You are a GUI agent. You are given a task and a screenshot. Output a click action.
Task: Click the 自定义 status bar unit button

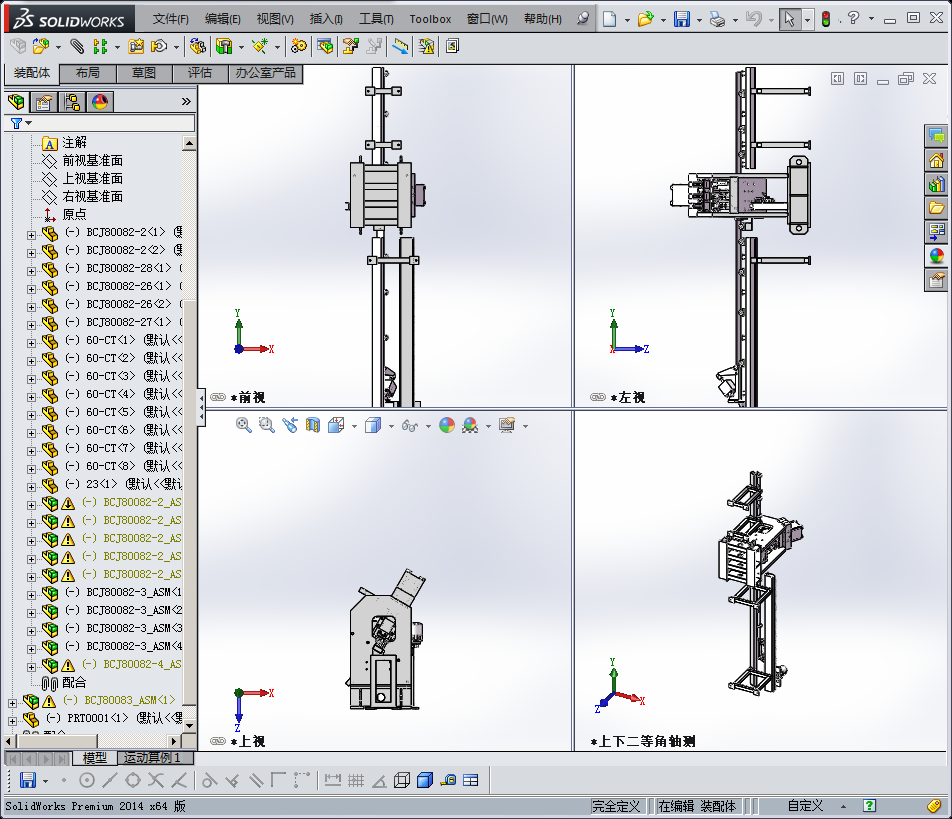pos(805,805)
